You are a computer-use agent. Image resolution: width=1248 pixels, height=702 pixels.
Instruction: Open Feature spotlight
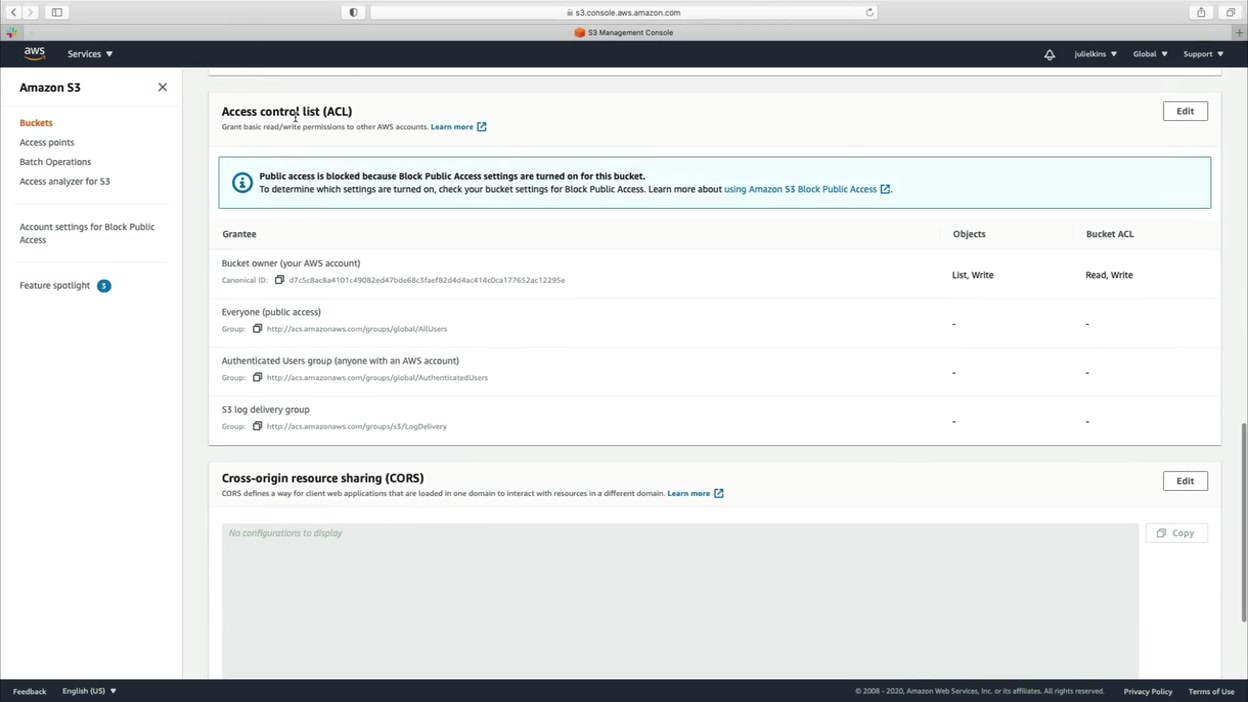tap(55, 286)
